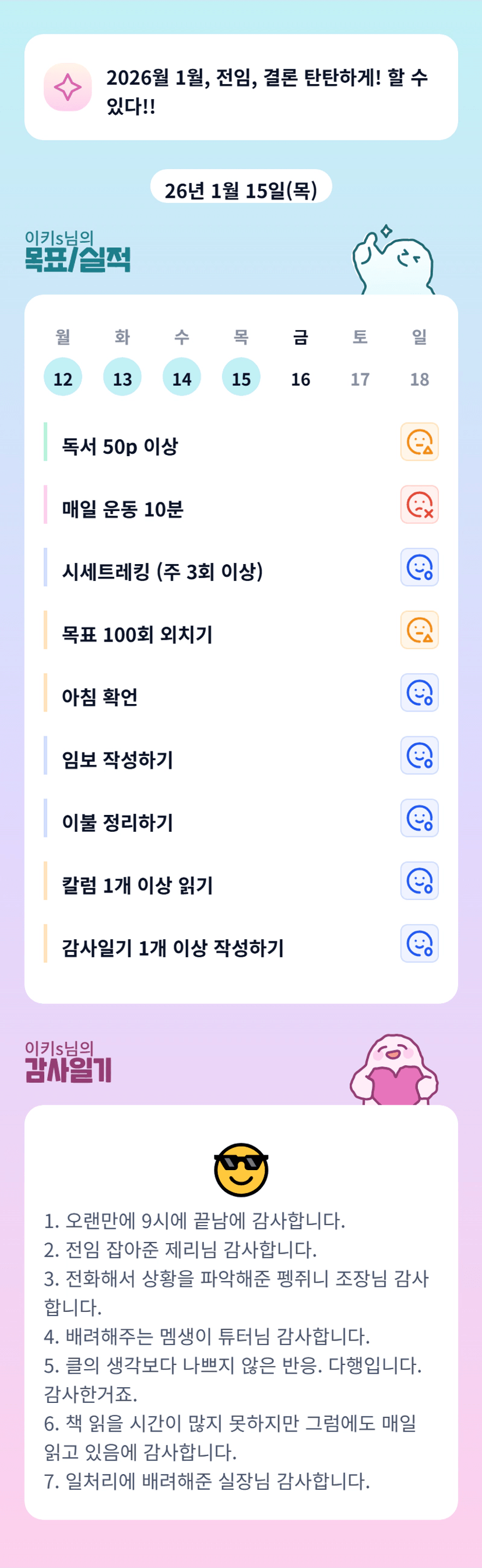The width and height of the screenshot is (482, 1568).
Task: Toggle status for 칼럼 1개 이상 읽기
Action: click(419, 881)
